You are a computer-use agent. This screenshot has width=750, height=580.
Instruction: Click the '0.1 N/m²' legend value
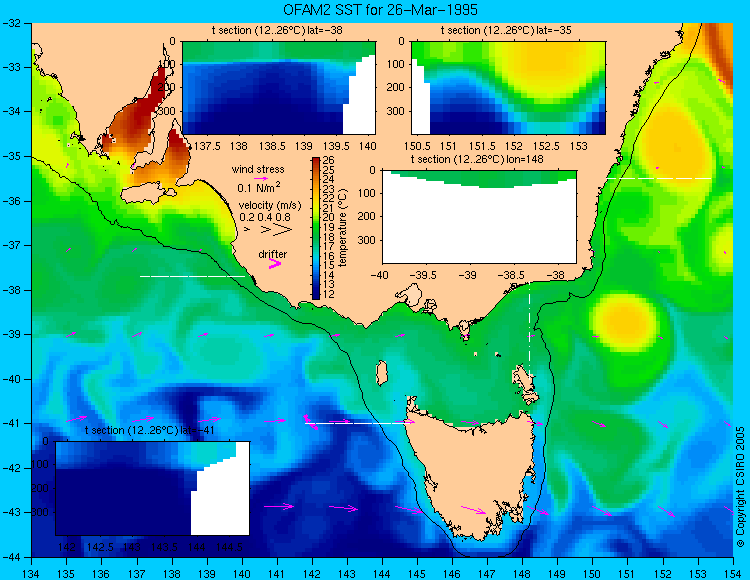coord(259,187)
